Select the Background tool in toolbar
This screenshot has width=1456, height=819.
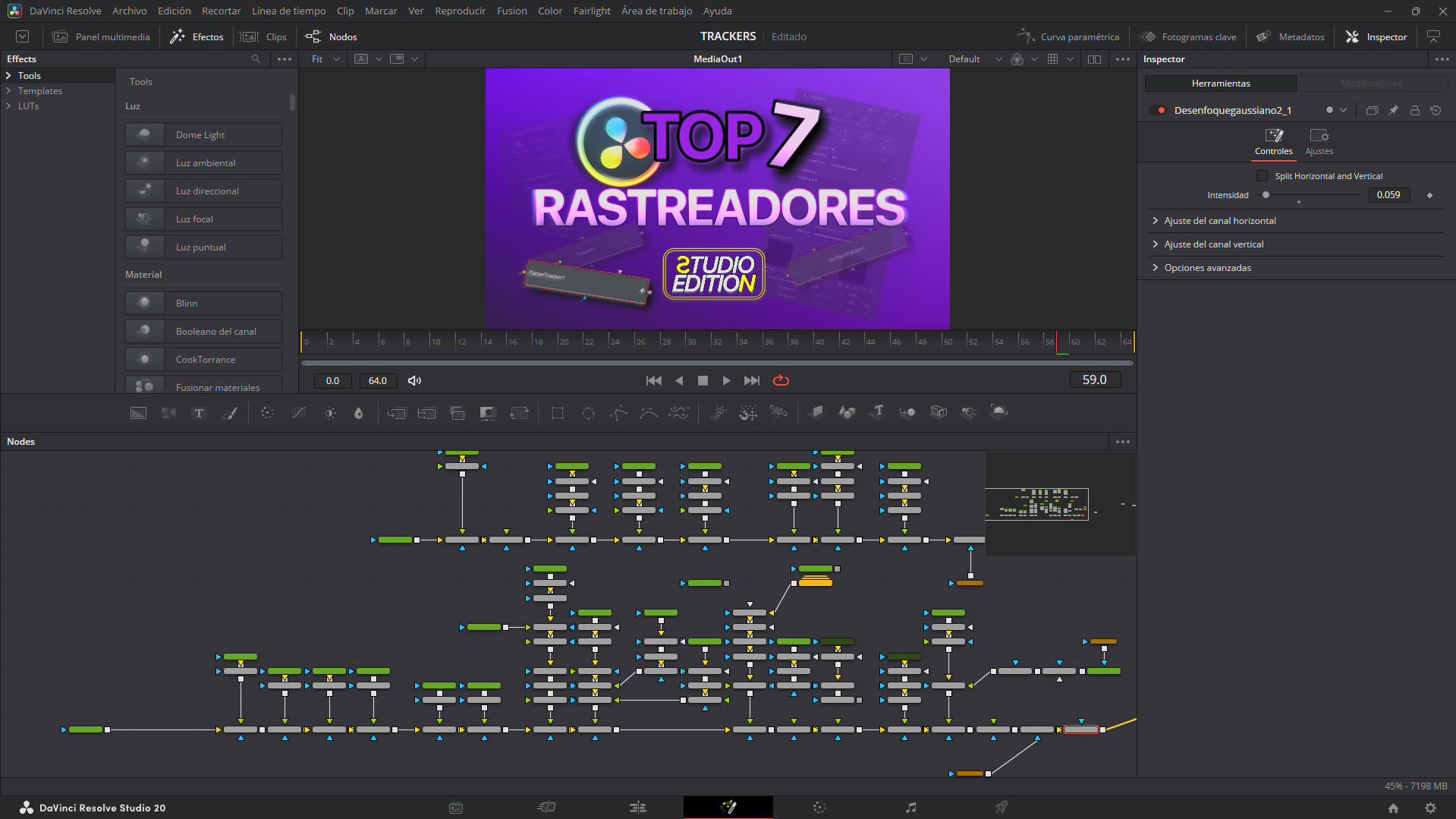[138, 413]
